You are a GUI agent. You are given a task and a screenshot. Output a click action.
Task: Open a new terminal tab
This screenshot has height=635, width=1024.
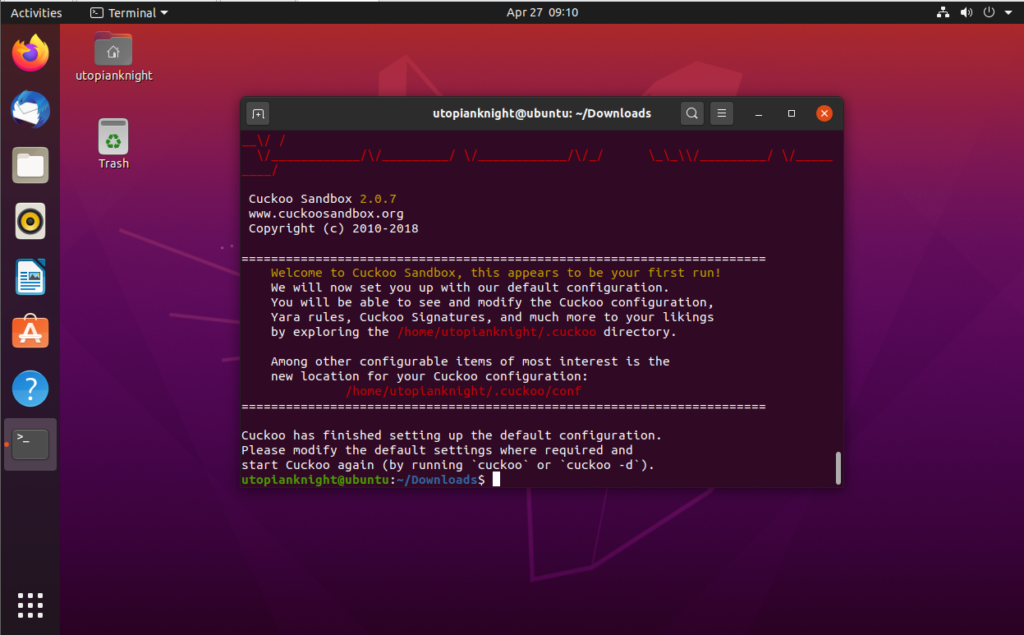coord(257,113)
